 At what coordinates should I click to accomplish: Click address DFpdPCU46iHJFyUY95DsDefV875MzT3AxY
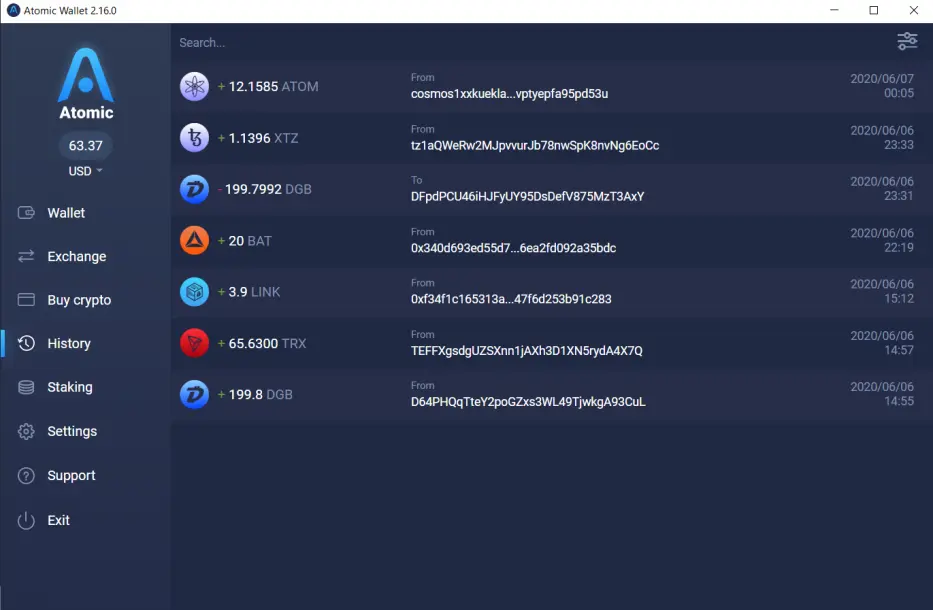coord(527,196)
